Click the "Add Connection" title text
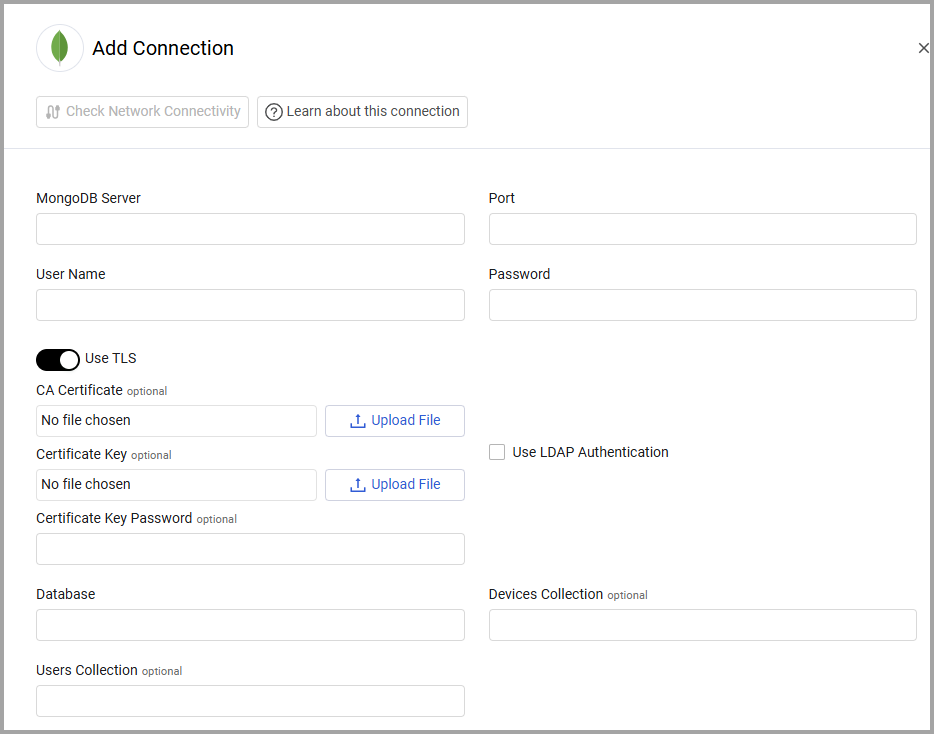This screenshot has width=934, height=734. [x=163, y=48]
